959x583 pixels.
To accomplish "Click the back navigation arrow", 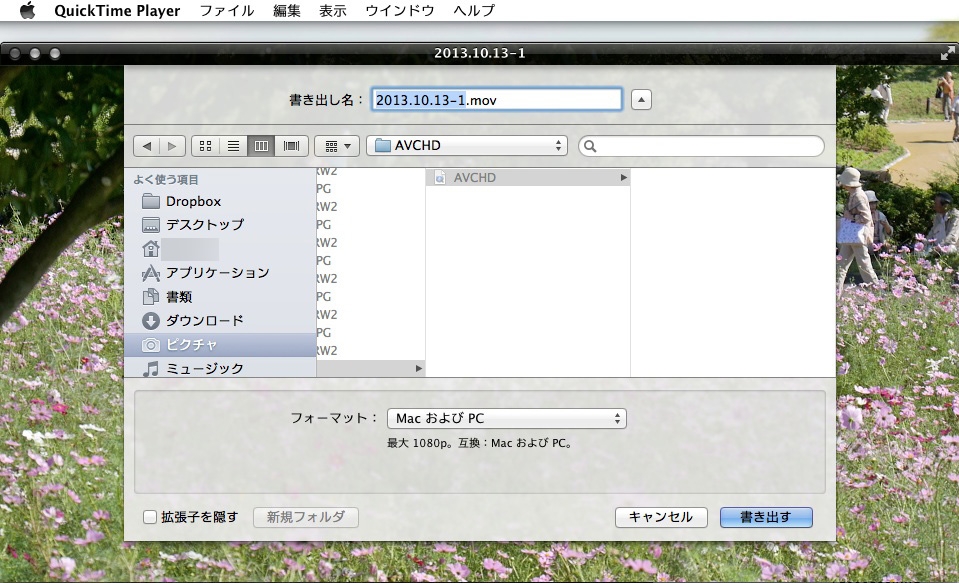I will click(x=146, y=146).
